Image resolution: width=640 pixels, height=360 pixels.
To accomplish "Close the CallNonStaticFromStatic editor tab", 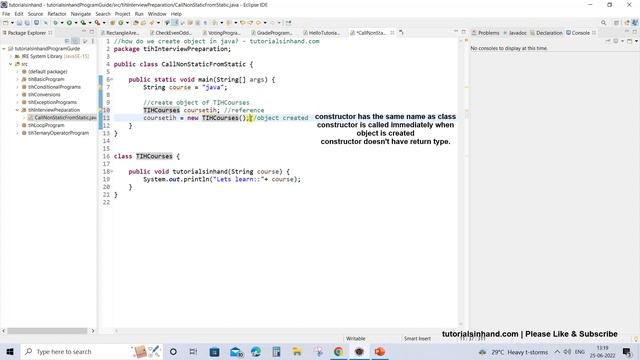I will point(392,33).
